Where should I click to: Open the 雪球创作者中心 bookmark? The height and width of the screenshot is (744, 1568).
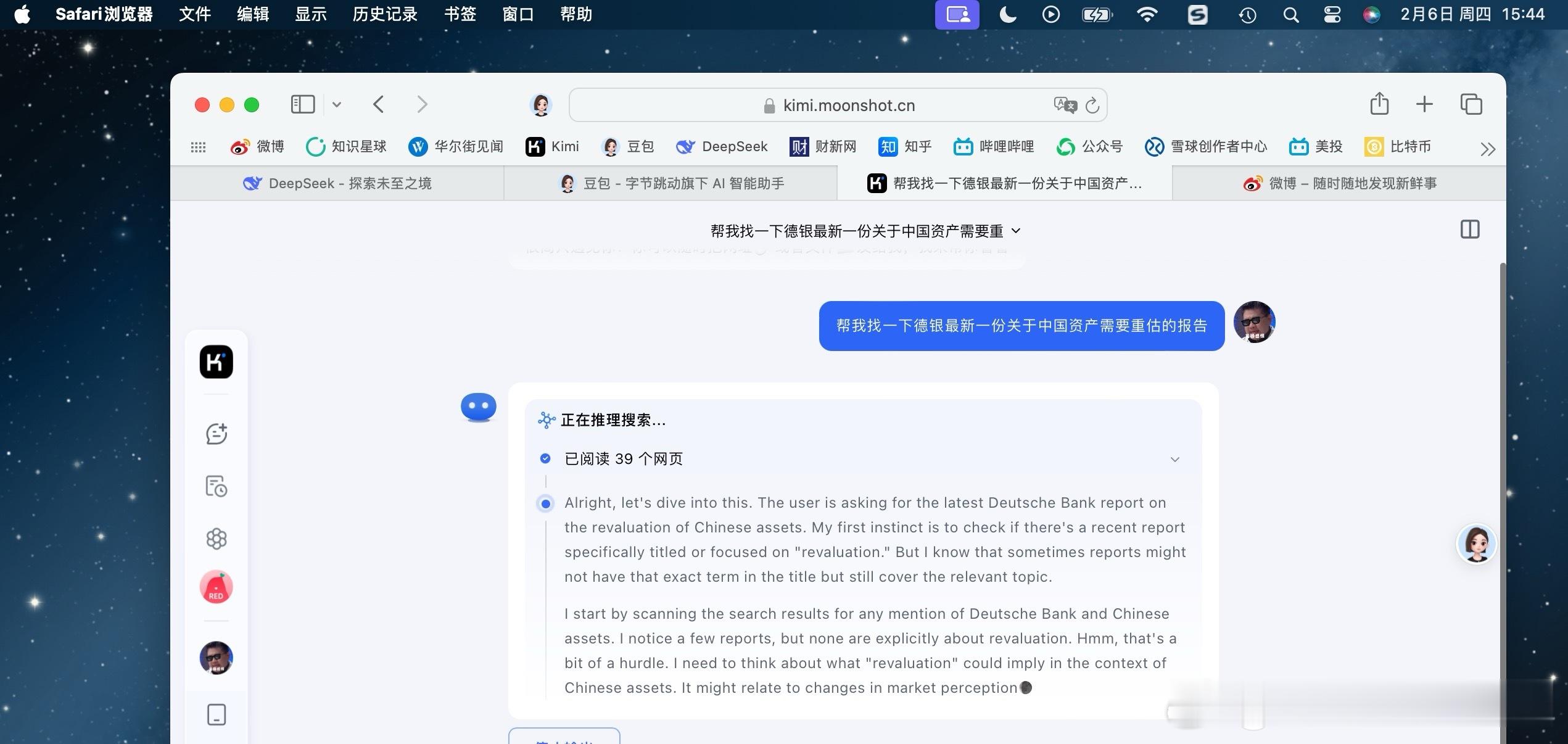(1206, 147)
